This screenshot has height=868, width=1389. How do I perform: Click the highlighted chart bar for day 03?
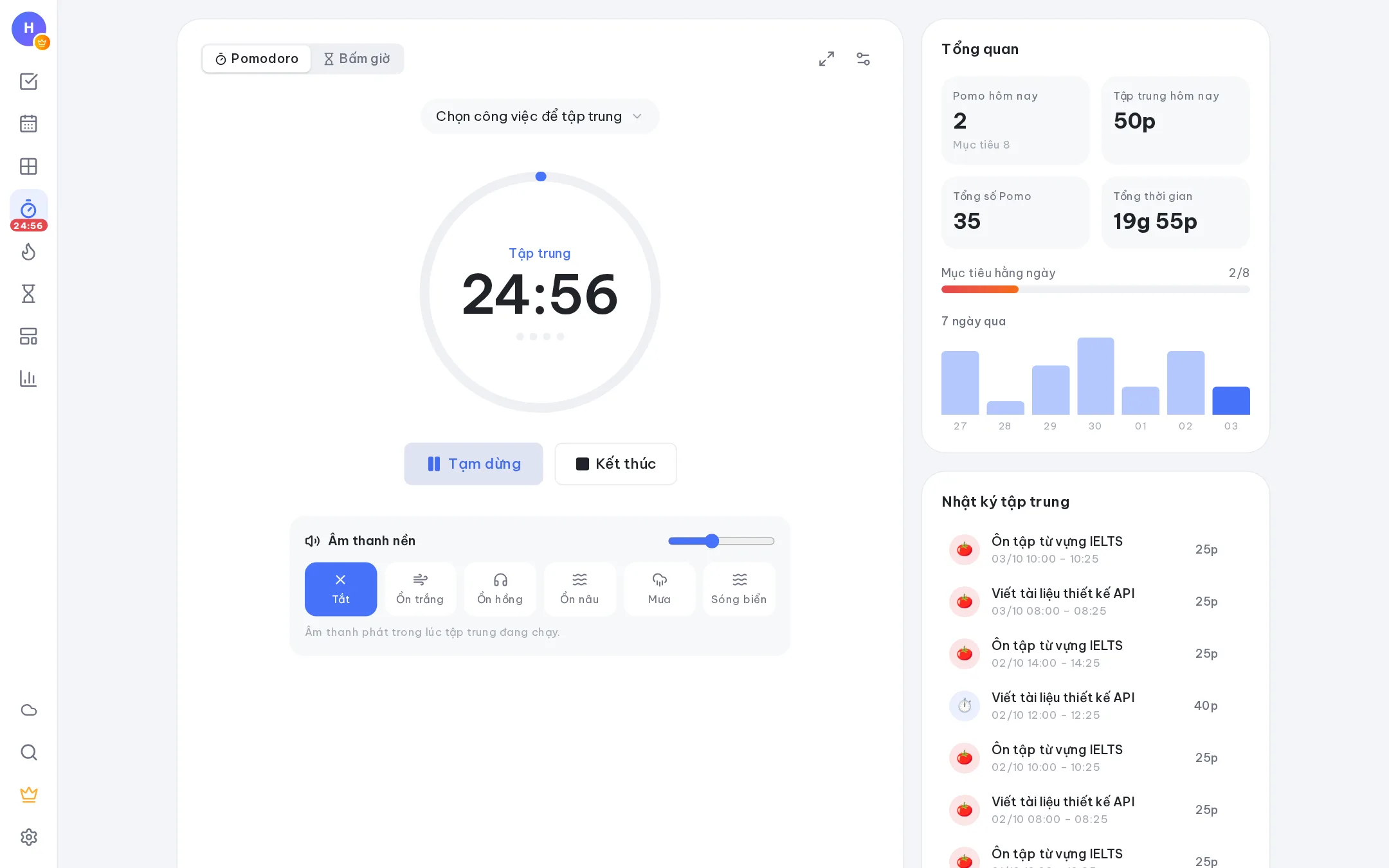coord(1231,401)
